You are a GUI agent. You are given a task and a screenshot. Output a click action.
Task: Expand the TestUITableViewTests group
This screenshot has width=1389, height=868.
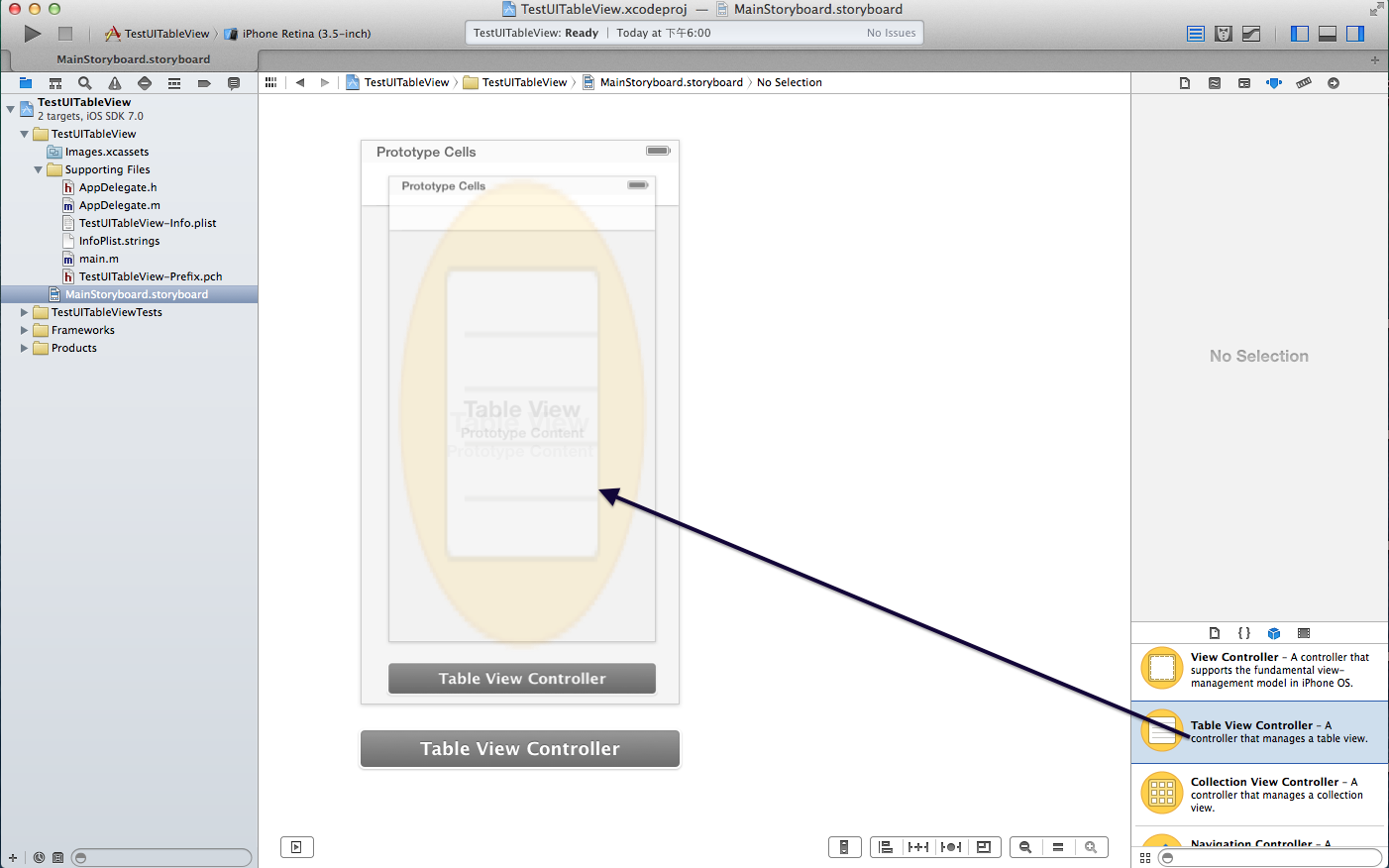[x=25, y=312]
